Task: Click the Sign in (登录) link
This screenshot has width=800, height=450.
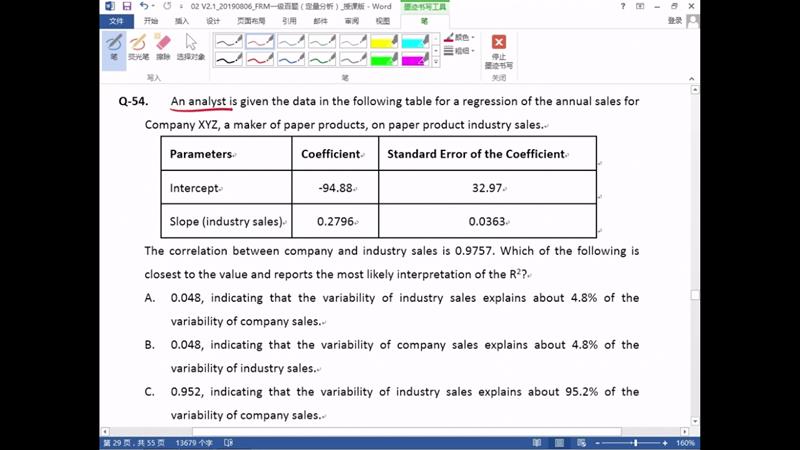Action: pyautogui.click(x=675, y=20)
